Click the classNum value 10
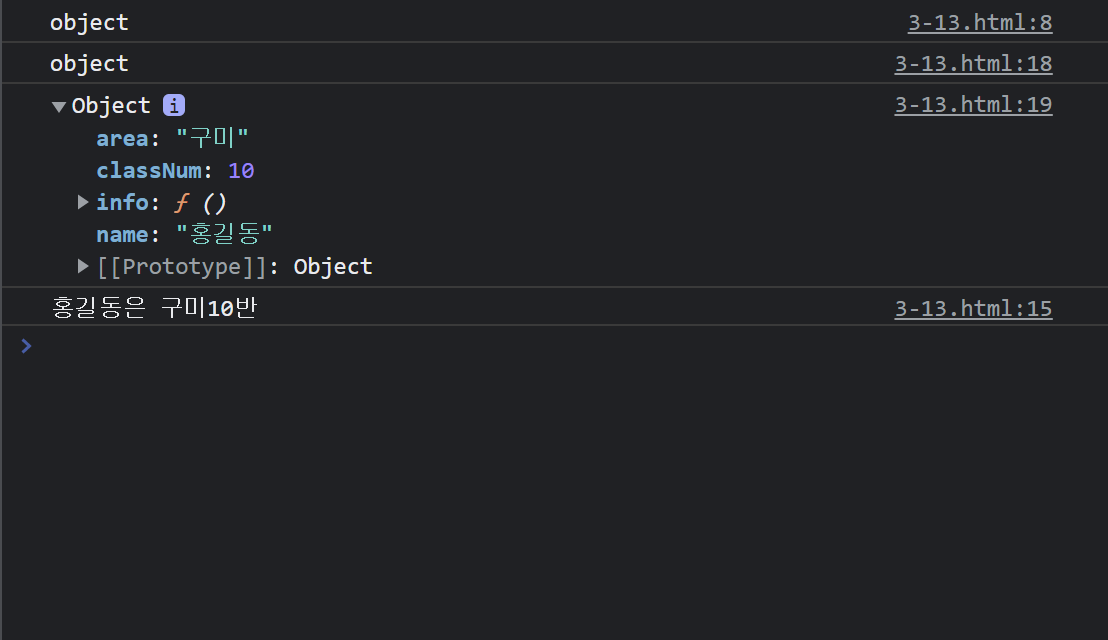 coord(241,170)
